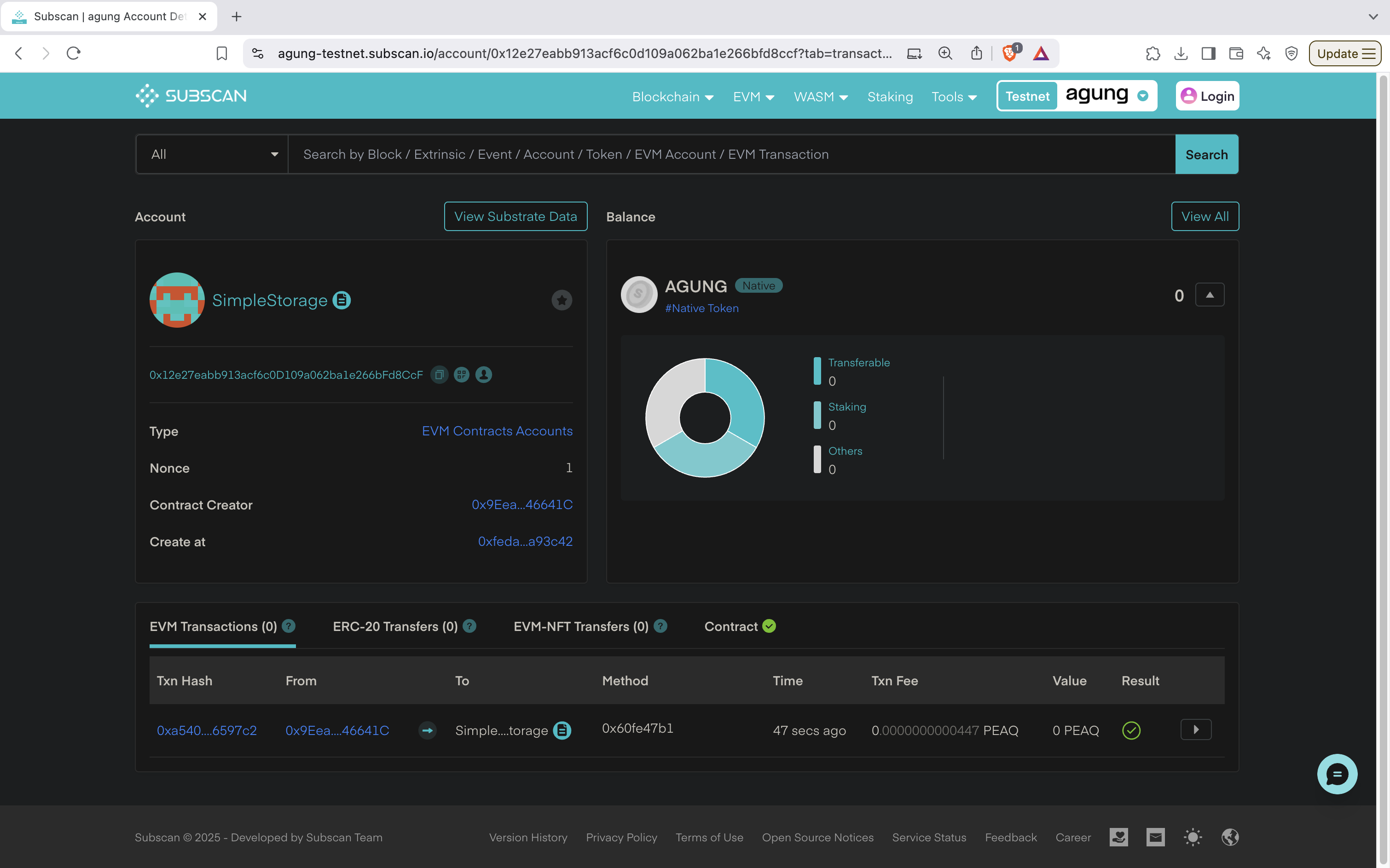This screenshot has width=1390, height=868.
Task: Switch to the Contract tab
Action: pyautogui.click(x=740, y=626)
